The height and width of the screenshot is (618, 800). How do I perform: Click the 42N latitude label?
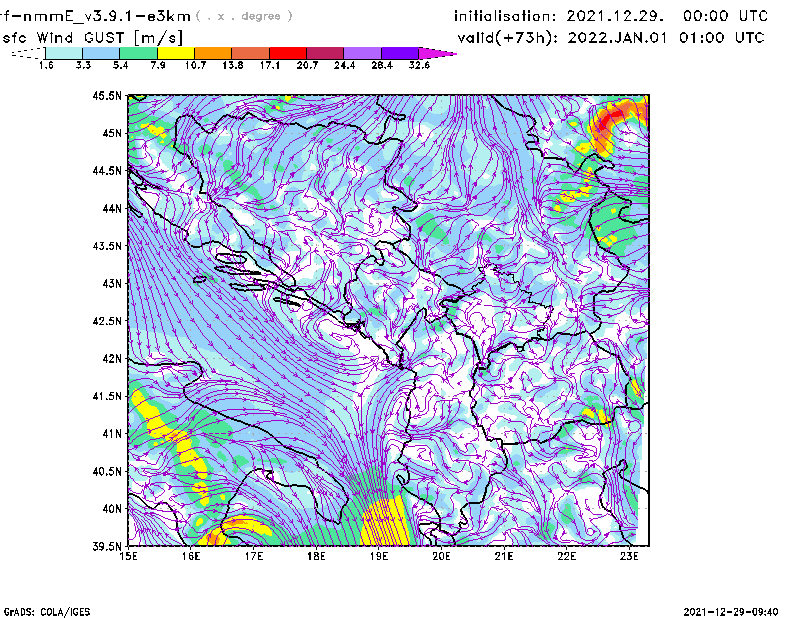112,359
